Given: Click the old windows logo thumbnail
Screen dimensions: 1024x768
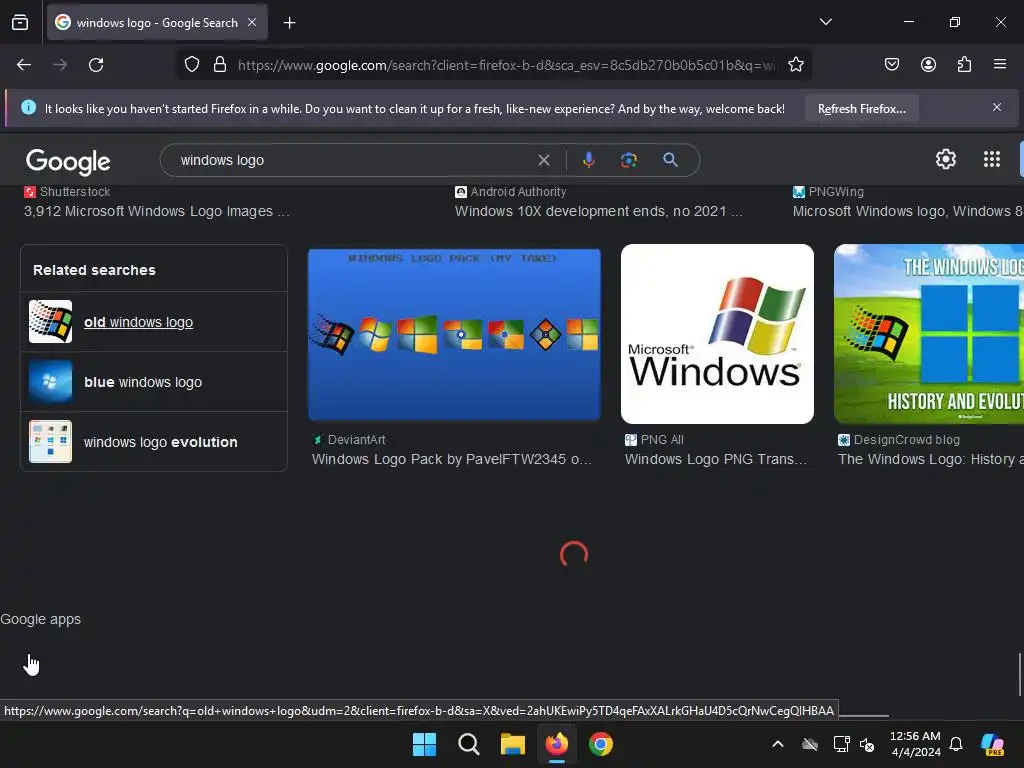Looking at the screenshot, I should point(50,322).
